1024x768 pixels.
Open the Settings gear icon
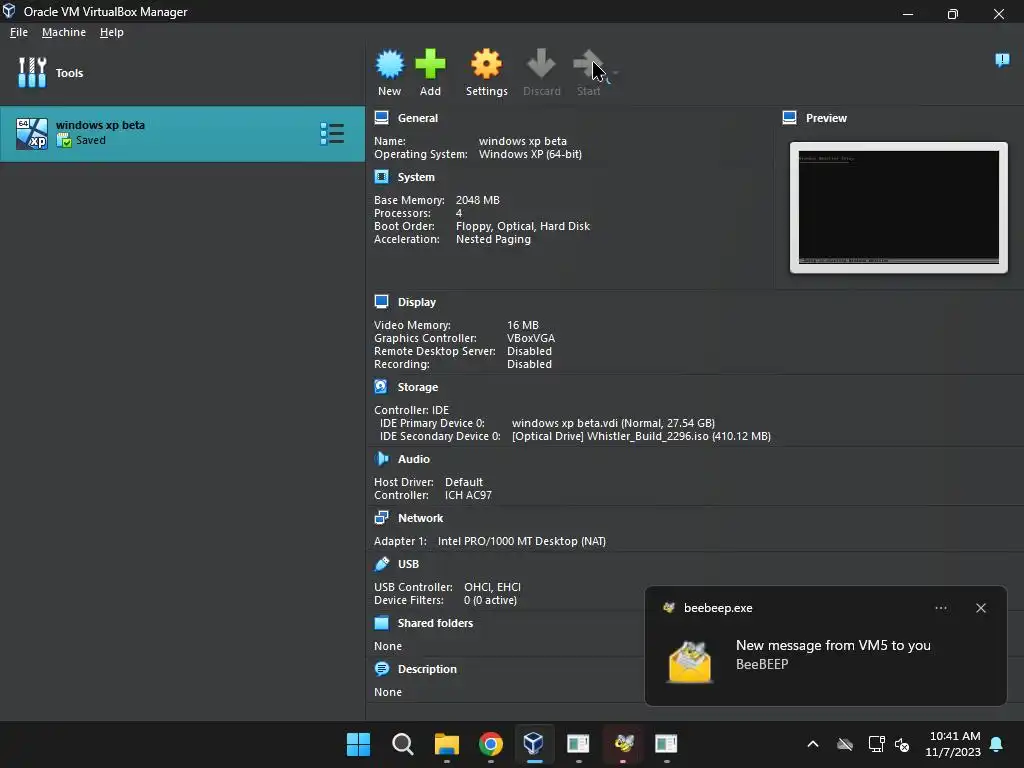487,65
